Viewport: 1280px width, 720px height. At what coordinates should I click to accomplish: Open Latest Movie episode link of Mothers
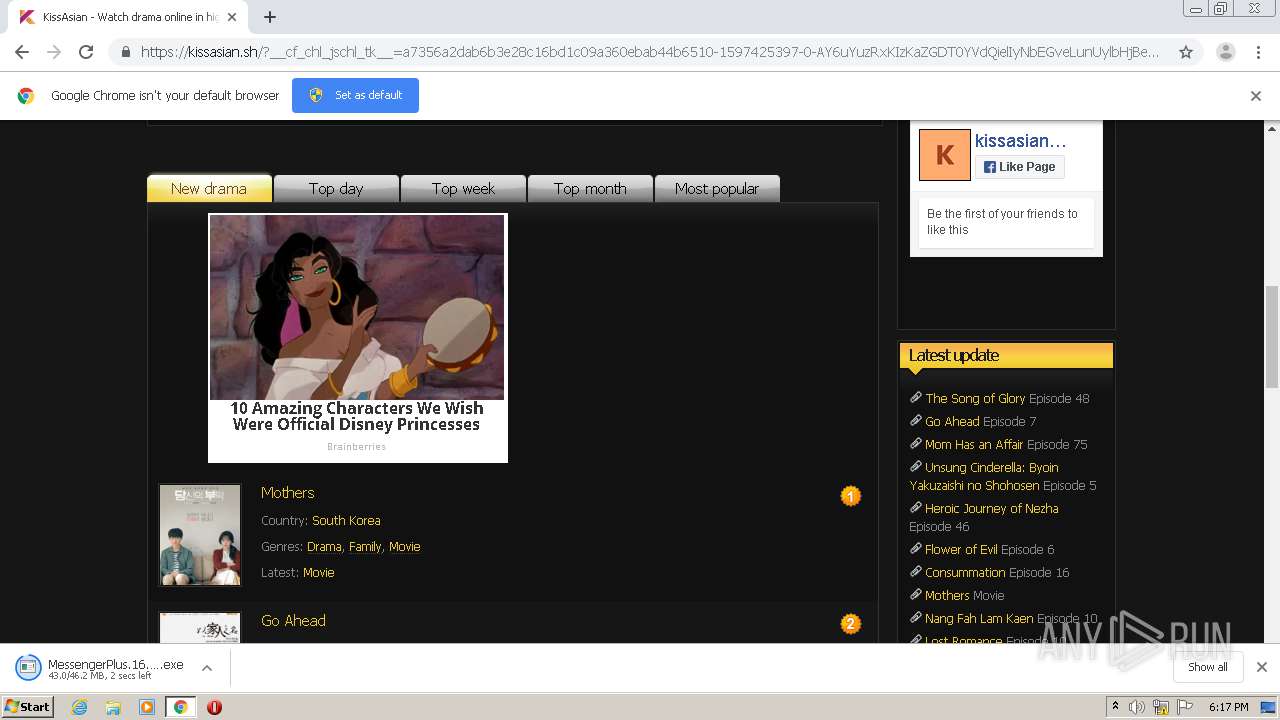click(x=318, y=572)
